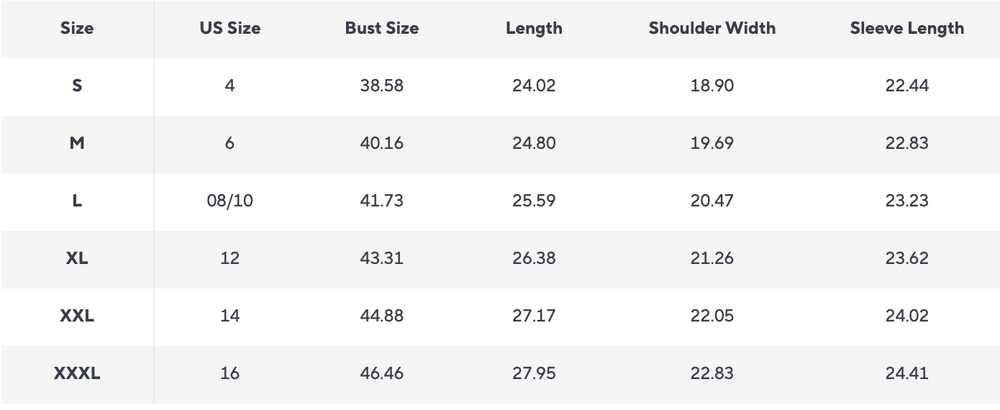Click the XXXL size row label

(x=77, y=374)
